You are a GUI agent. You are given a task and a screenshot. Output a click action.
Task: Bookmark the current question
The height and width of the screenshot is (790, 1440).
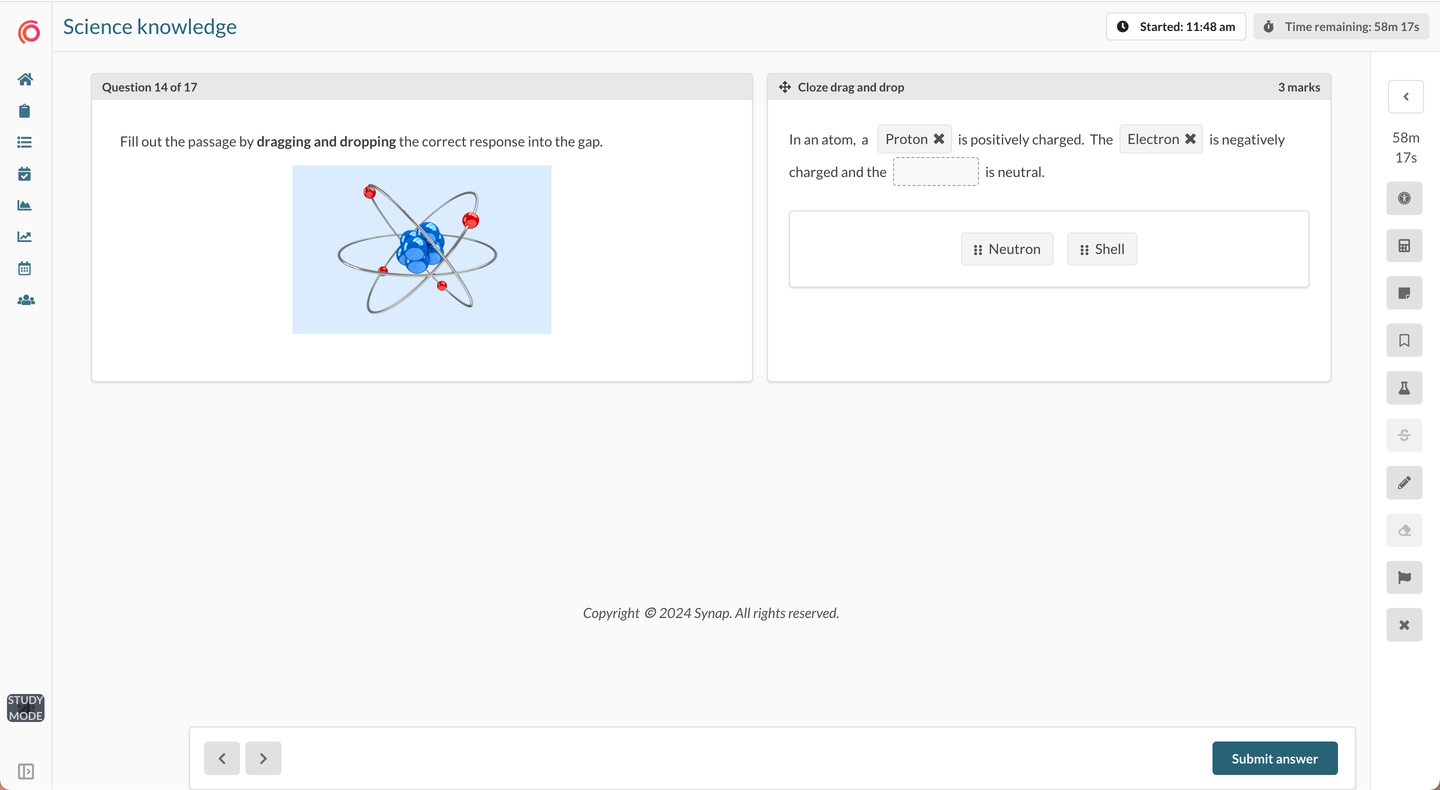pyautogui.click(x=1404, y=340)
